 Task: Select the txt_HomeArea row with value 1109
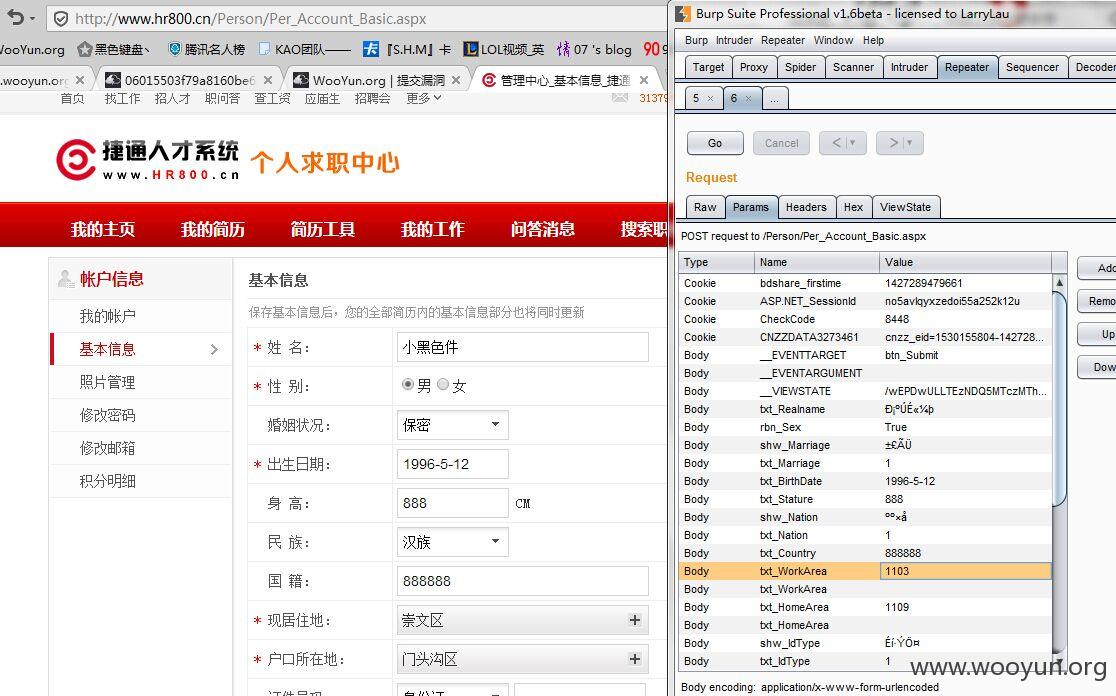coord(865,607)
